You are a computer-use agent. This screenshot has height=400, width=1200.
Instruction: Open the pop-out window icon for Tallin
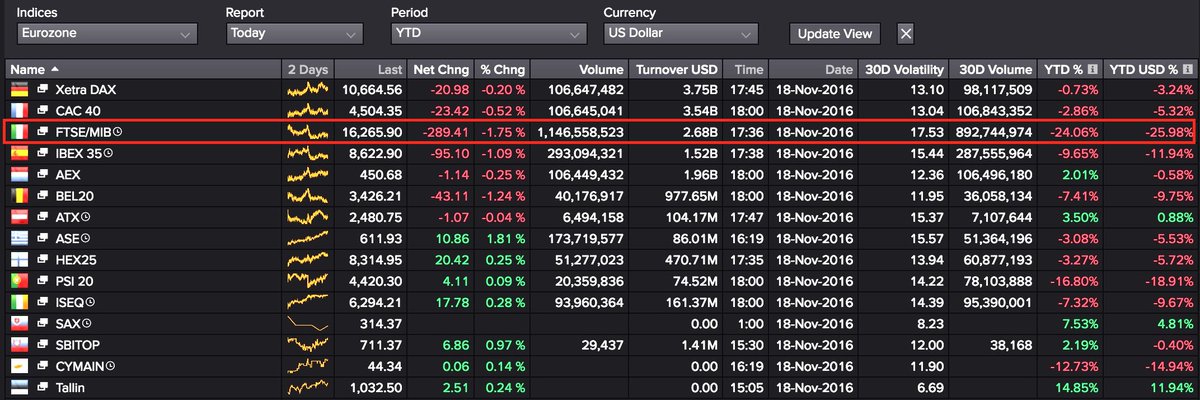[43, 385]
